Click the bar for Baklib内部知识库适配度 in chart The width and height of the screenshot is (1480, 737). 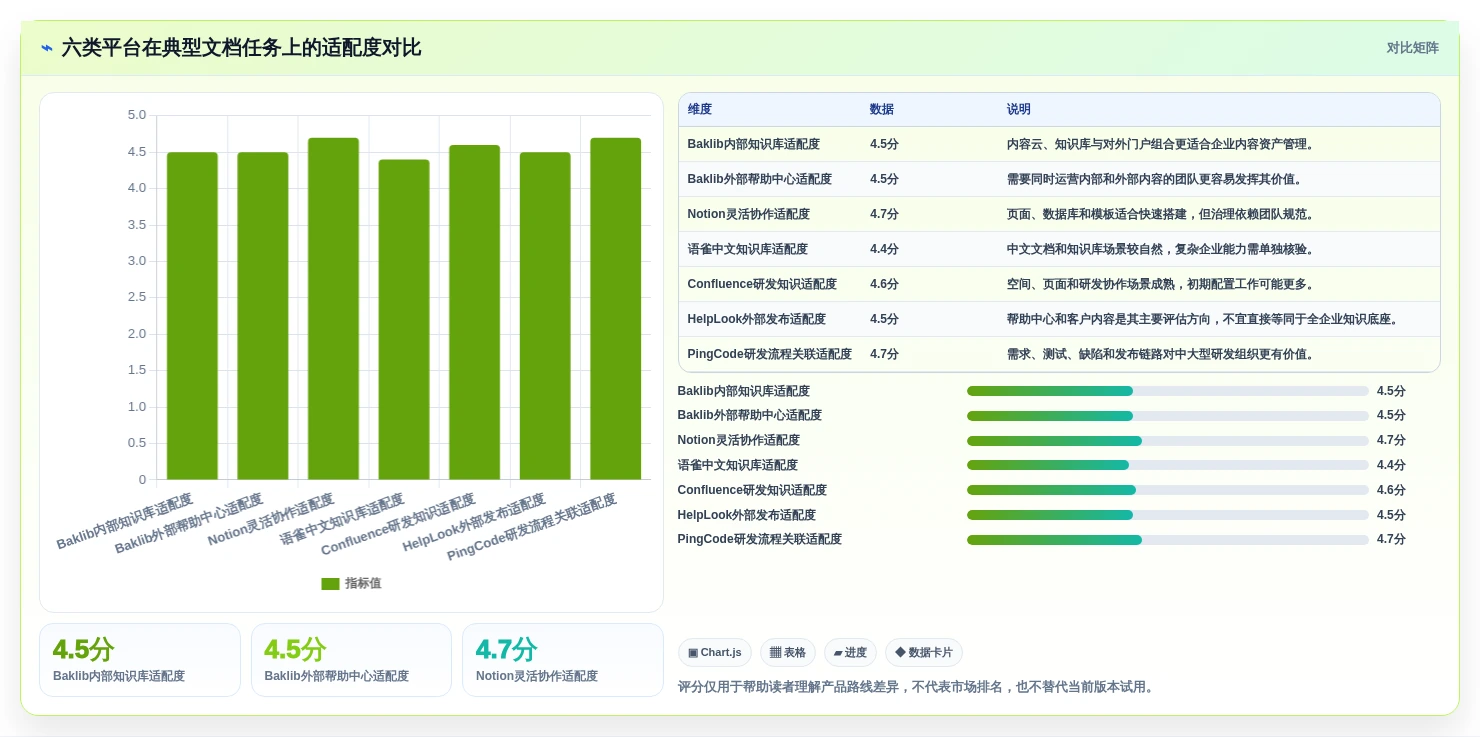coord(192,316)
